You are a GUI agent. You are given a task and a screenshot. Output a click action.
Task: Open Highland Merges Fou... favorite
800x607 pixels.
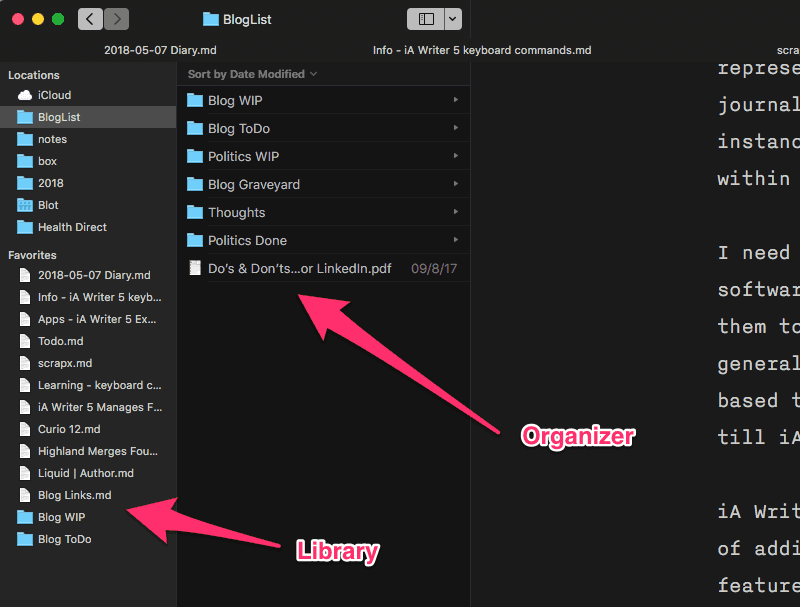[88, 451]
